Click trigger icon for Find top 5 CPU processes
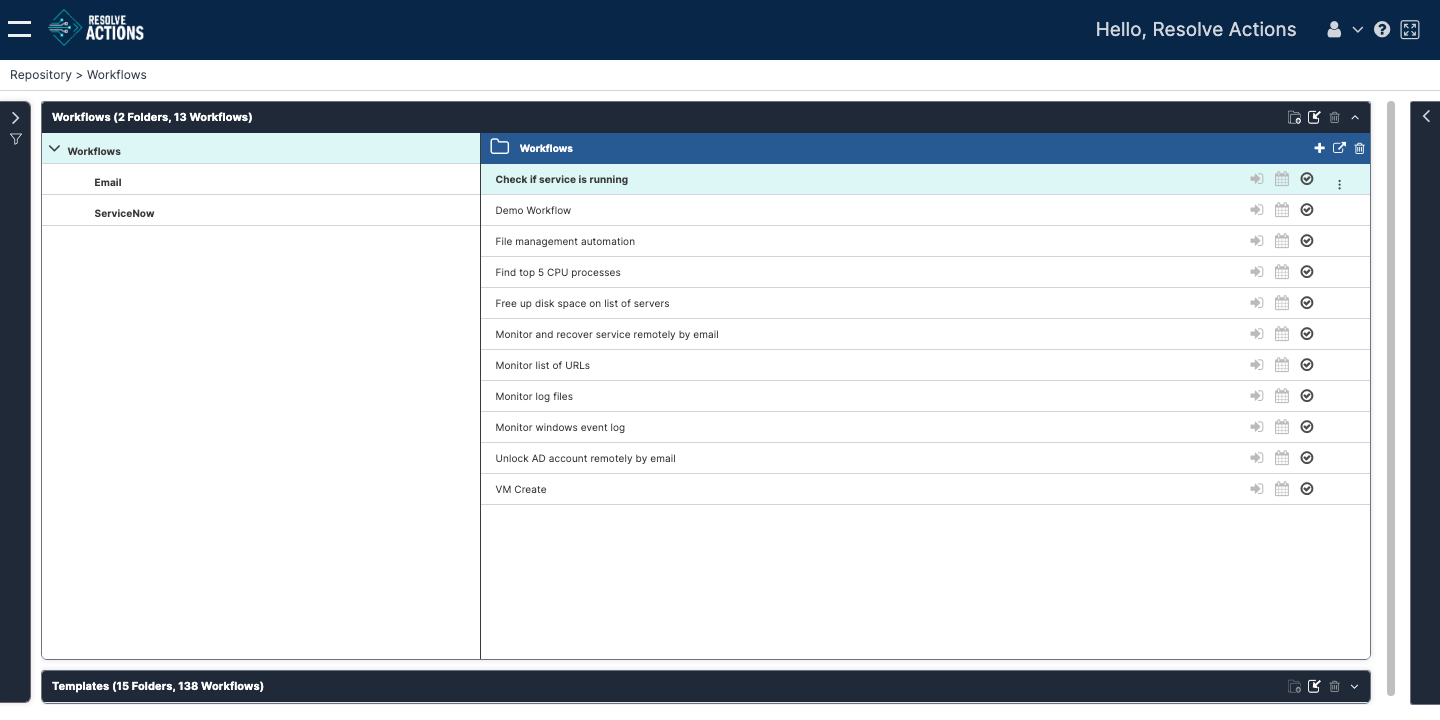The height and width of the screenshot is (720, 1440). point(1257,272)
